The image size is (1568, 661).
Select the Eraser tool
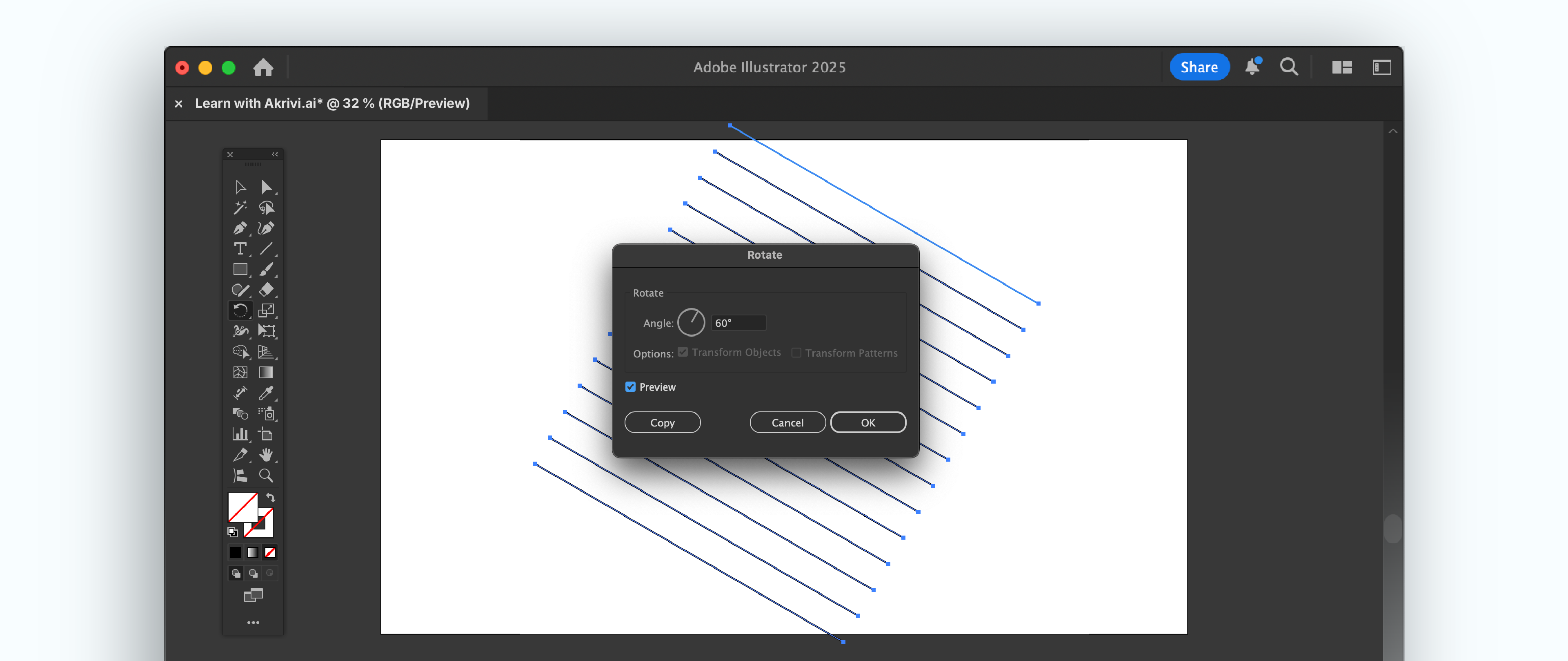[x=266, y=290]
